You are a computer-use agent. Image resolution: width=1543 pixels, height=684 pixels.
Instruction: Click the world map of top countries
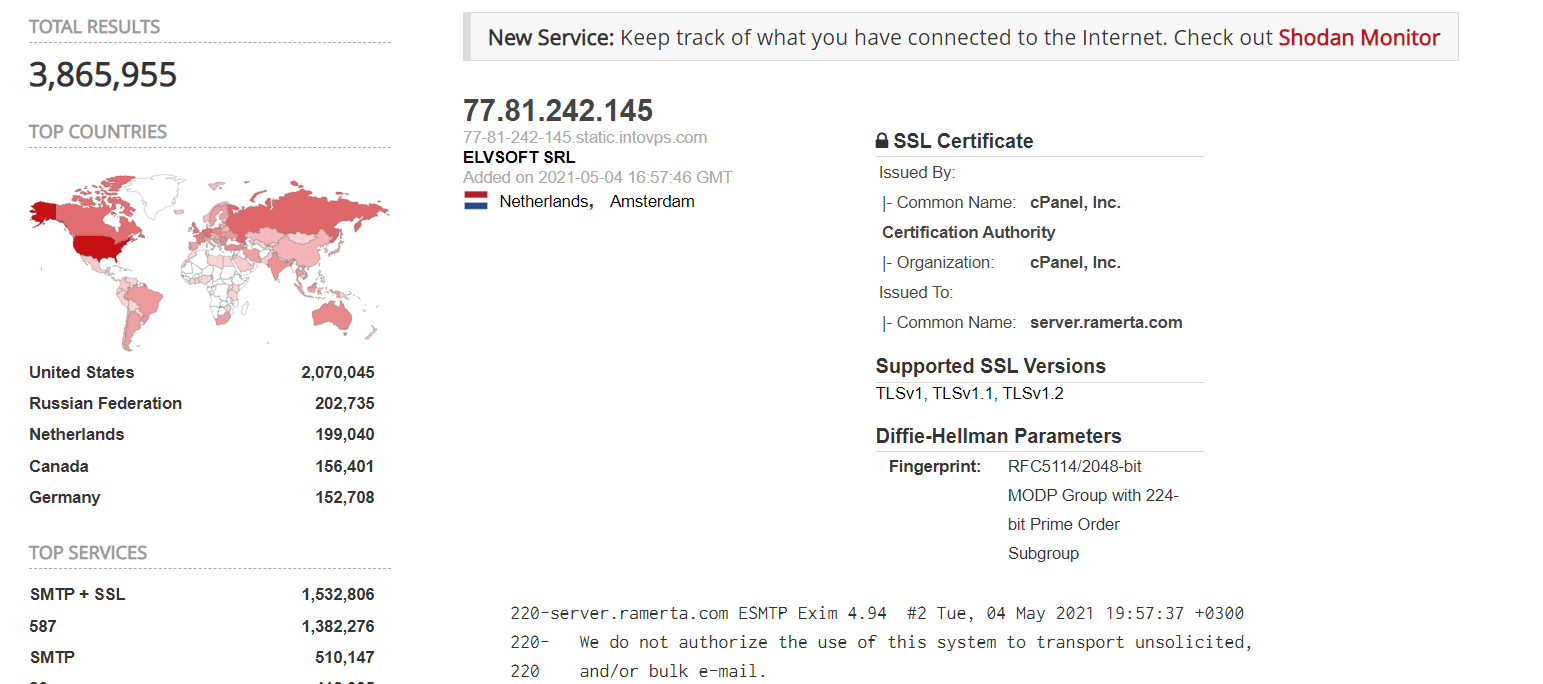[x=210, y=263]
